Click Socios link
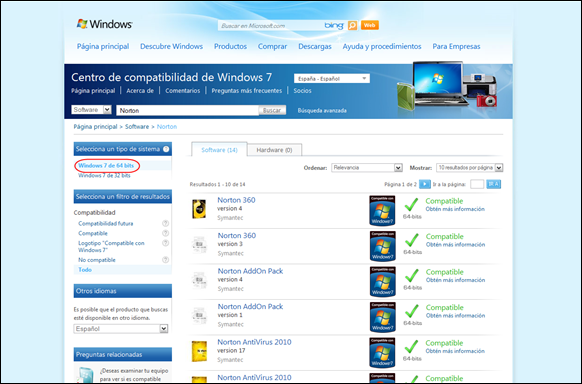Screen dimensions: 582x384 point(303,91)
